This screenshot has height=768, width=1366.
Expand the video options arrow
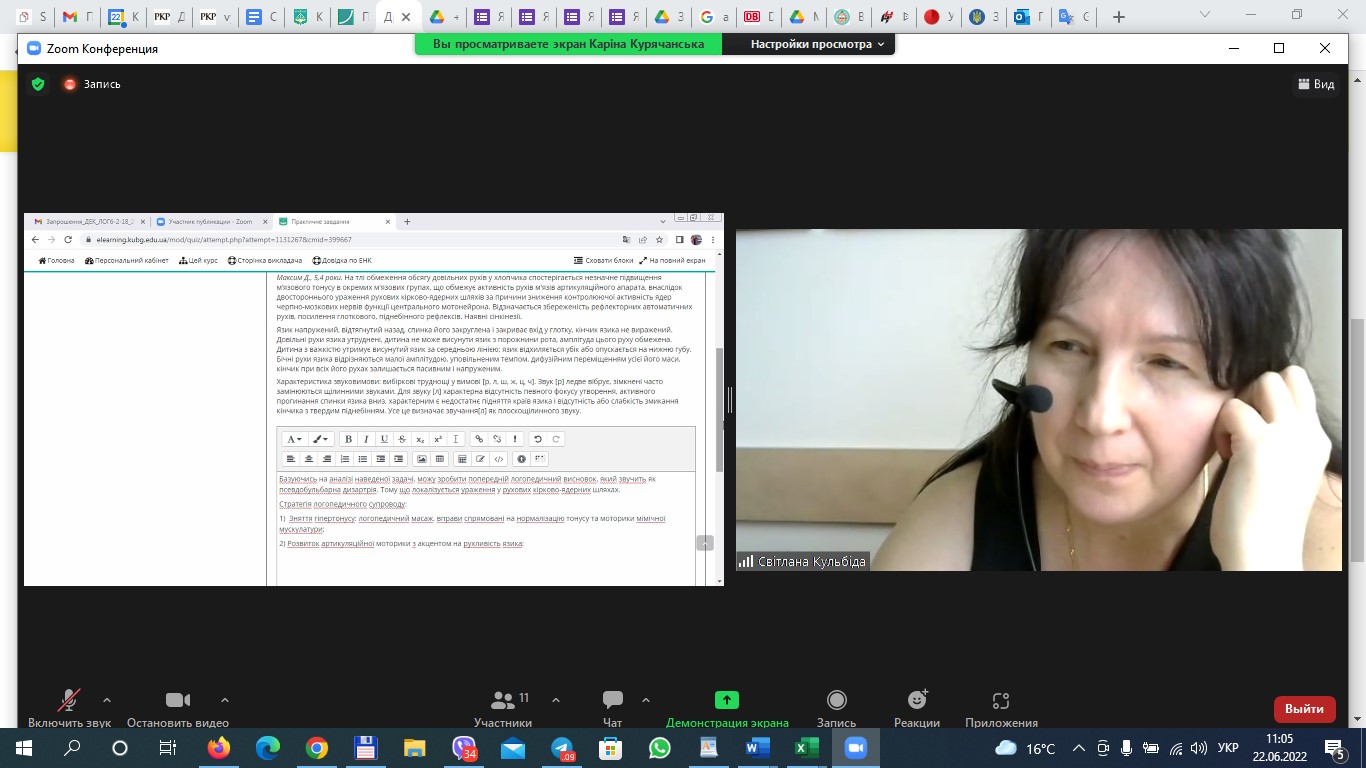(x=225, y=700)
